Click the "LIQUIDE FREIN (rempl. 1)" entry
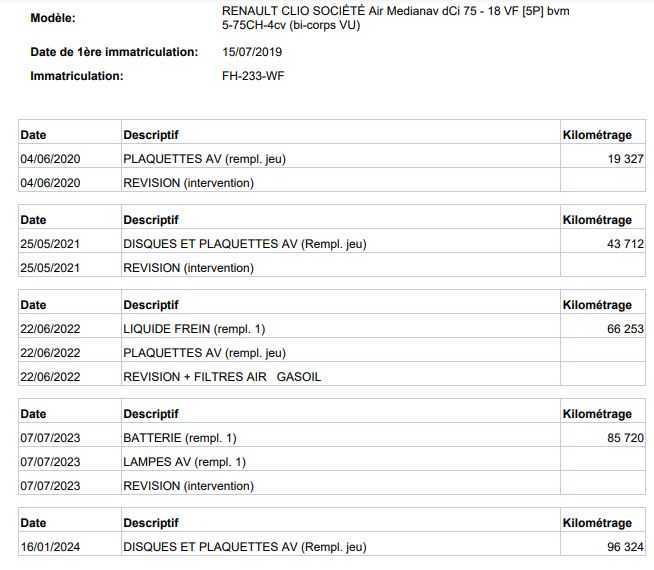This screenshot has width=654, height=570. pos(194,329)
